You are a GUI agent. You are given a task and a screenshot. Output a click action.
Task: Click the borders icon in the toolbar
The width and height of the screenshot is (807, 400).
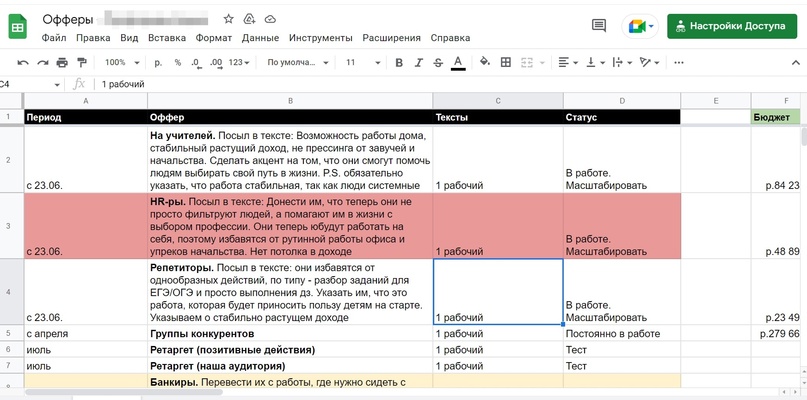coord(505,62)
